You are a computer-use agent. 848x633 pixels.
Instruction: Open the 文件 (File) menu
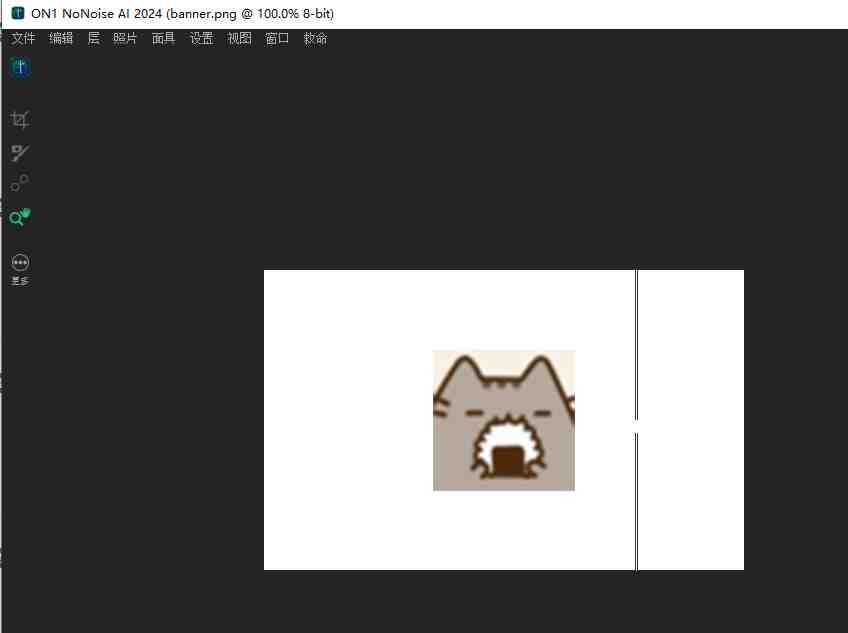coord(23,39)
